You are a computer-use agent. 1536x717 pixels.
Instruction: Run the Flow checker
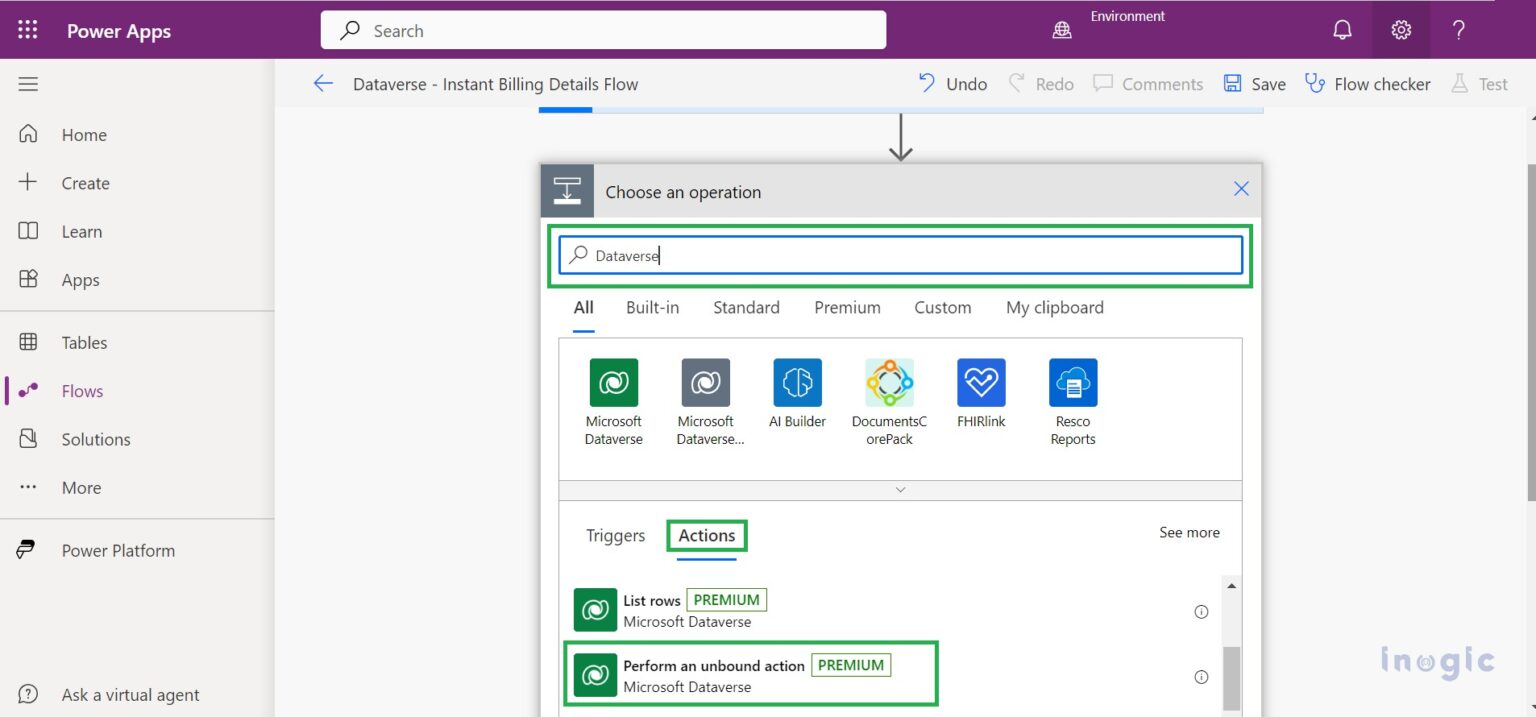tap(1367, 84)
